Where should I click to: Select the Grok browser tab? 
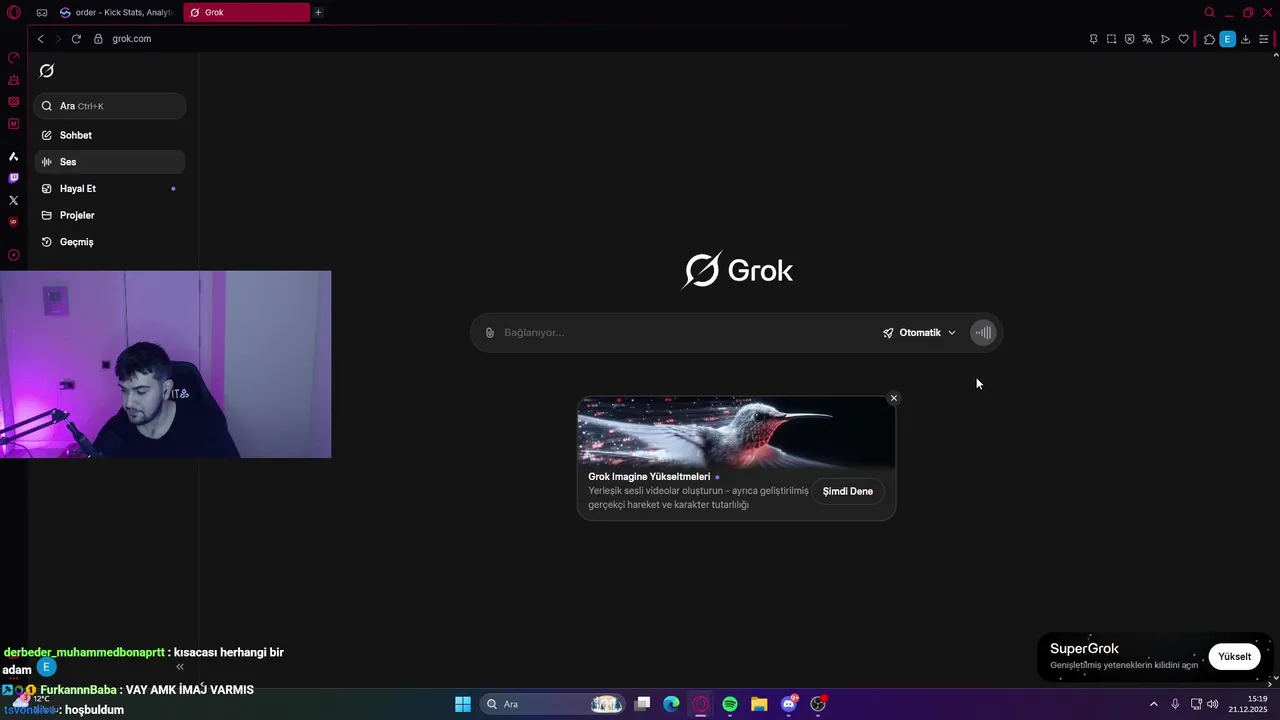[x=246, y=12]
